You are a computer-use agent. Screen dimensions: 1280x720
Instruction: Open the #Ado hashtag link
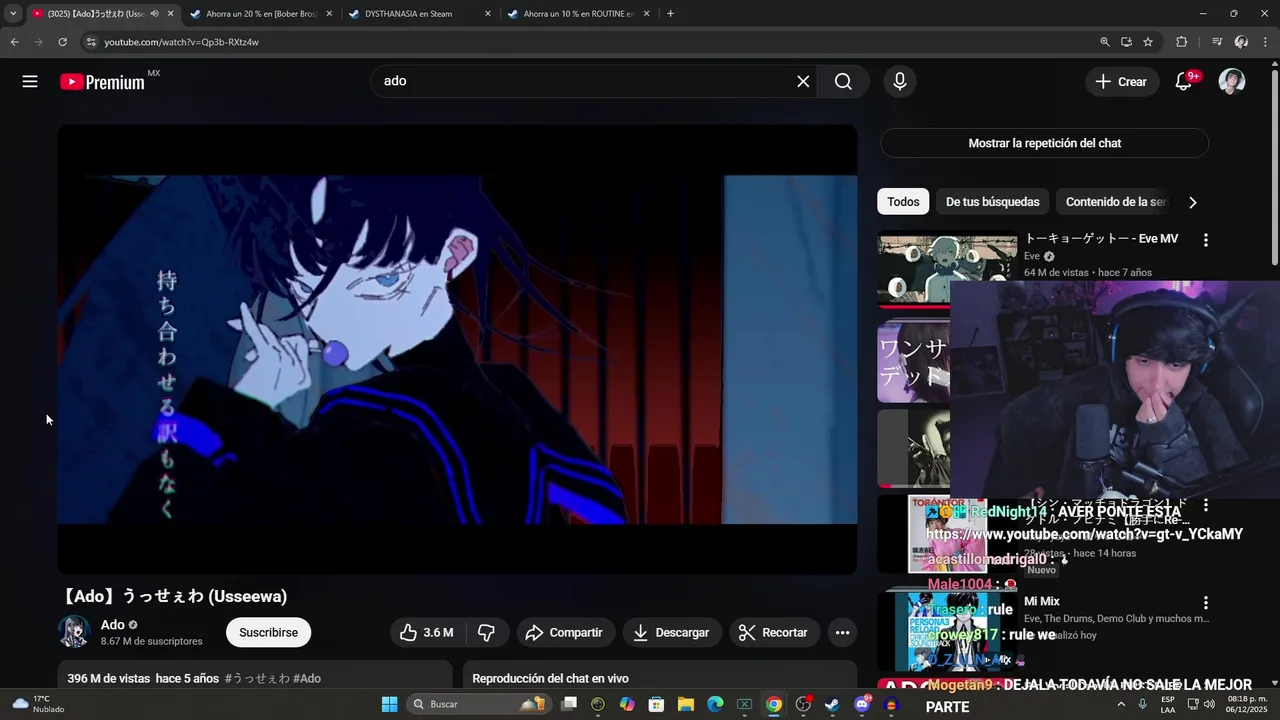coord(307,678)
